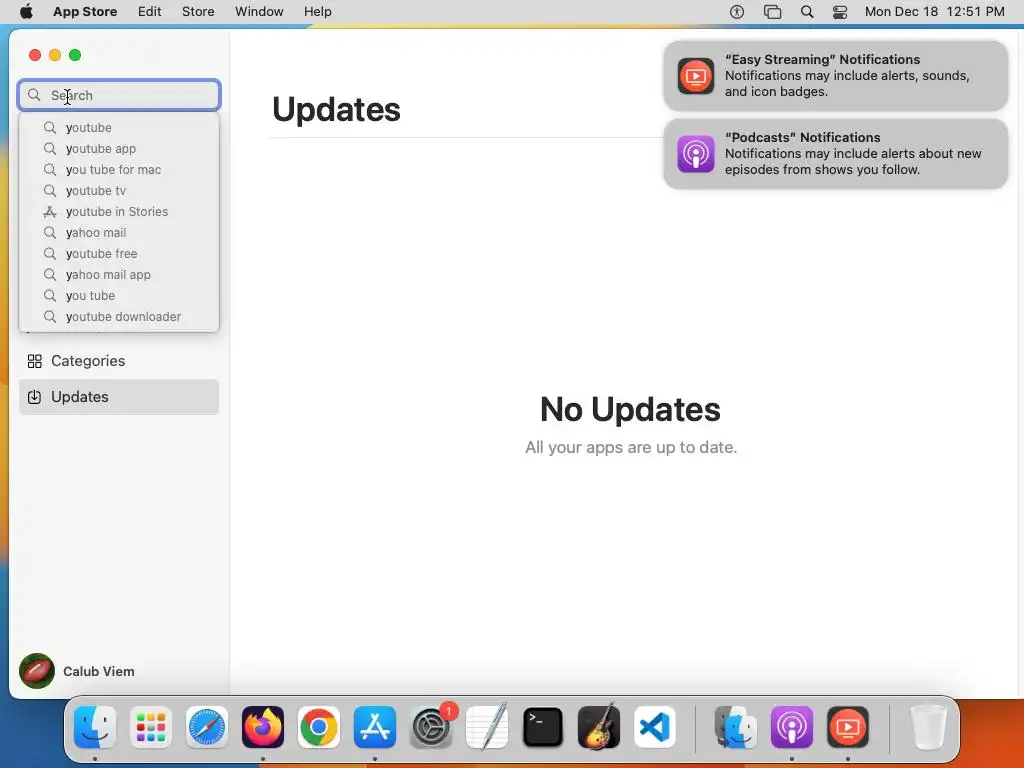This screenshot has width=1024, height=768.
Task: Click the Accessibility shortcut icon in menu bar
Action: (737, 12)
